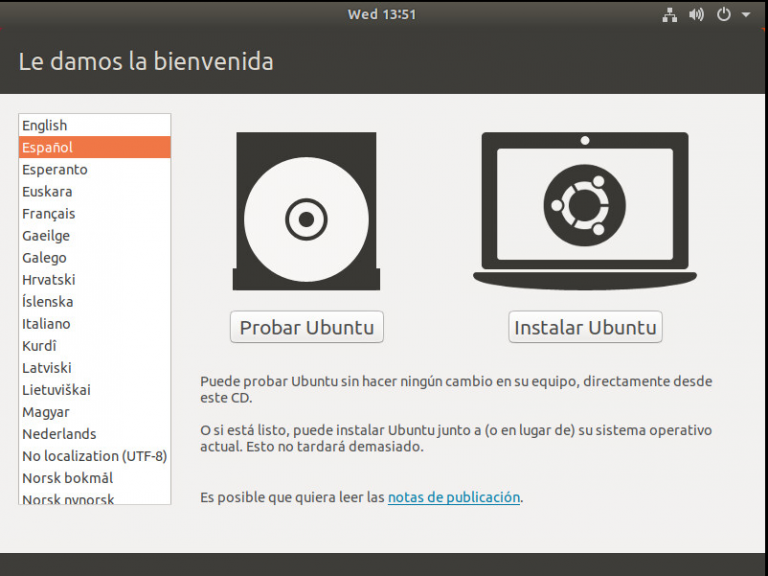Screen dimensions: 768x576
Task: Click the CD disc icon above Probar Ubuntu
Action: coord(306,212)
